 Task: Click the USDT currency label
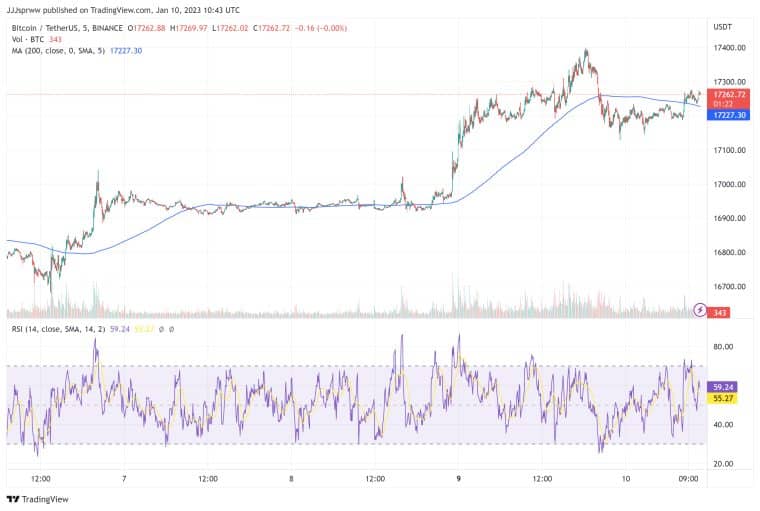(x=722, y=27)
